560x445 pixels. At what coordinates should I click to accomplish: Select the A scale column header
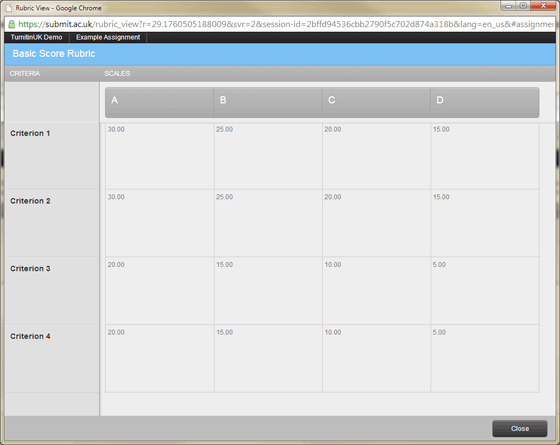159,102
